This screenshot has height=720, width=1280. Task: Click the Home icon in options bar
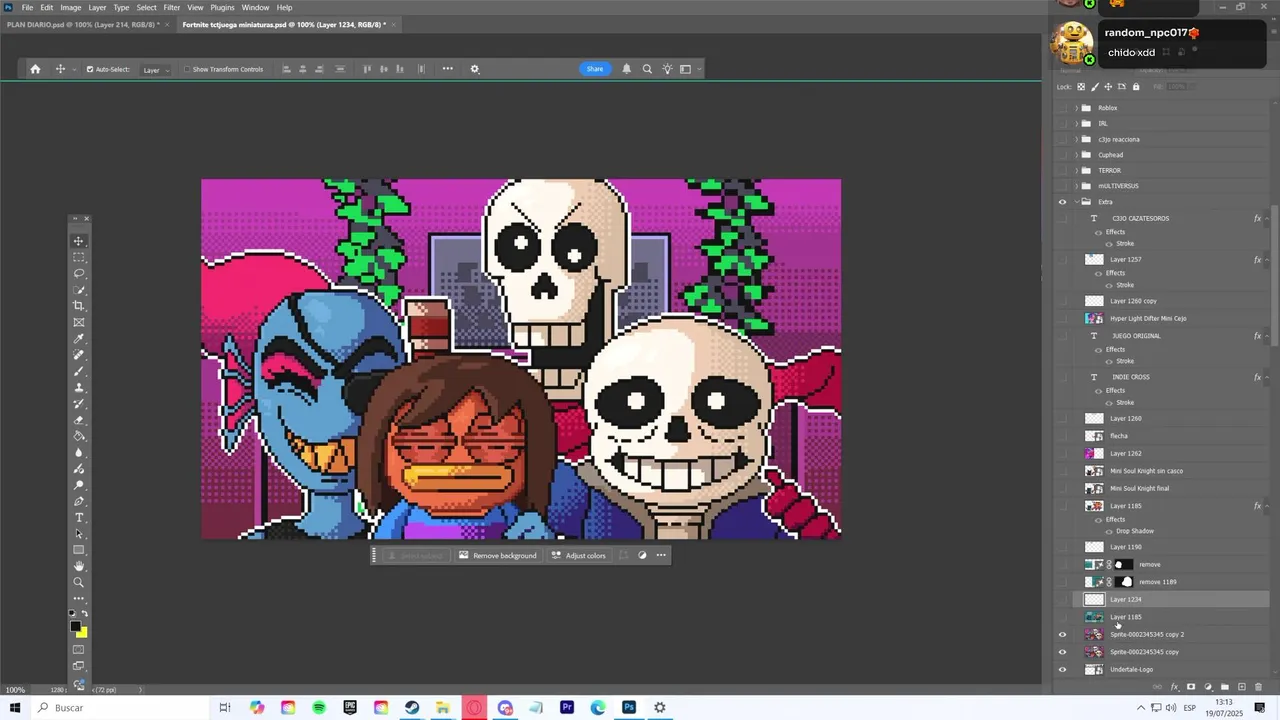(x=35, y=69)
